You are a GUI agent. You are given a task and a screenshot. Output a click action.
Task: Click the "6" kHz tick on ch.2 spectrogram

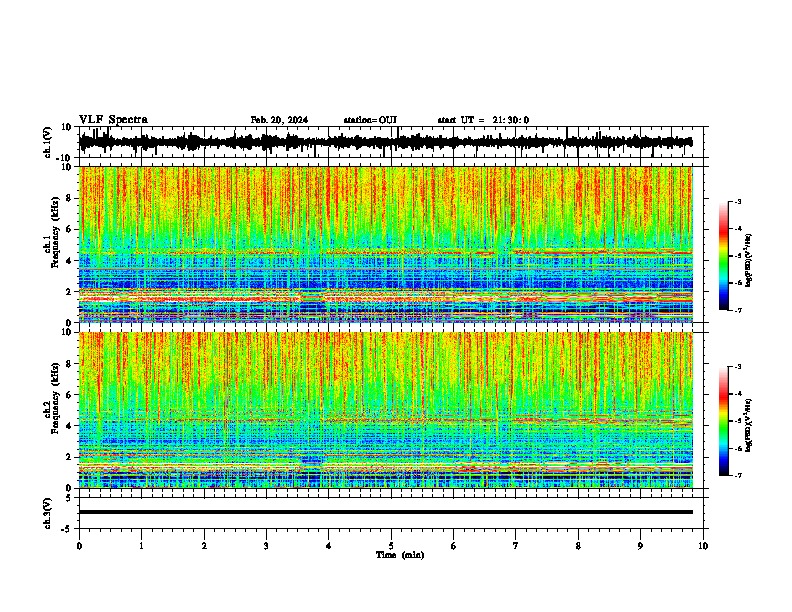pyautogui.click(x=70, y=394)
